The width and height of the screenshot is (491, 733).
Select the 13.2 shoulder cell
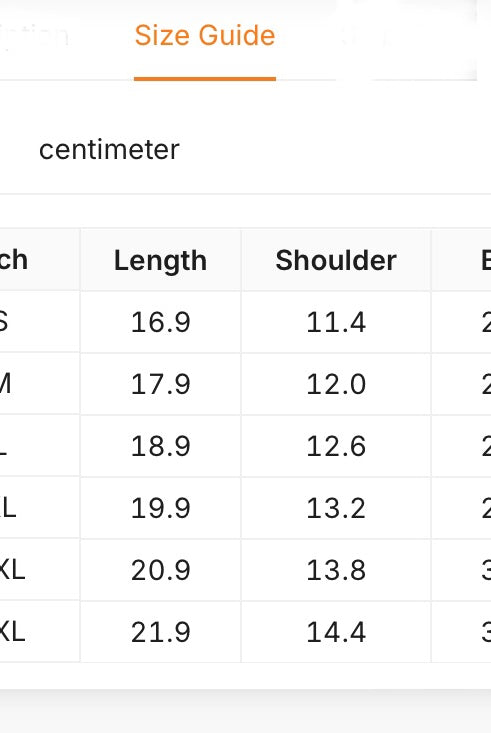click(x=336, y=508)
